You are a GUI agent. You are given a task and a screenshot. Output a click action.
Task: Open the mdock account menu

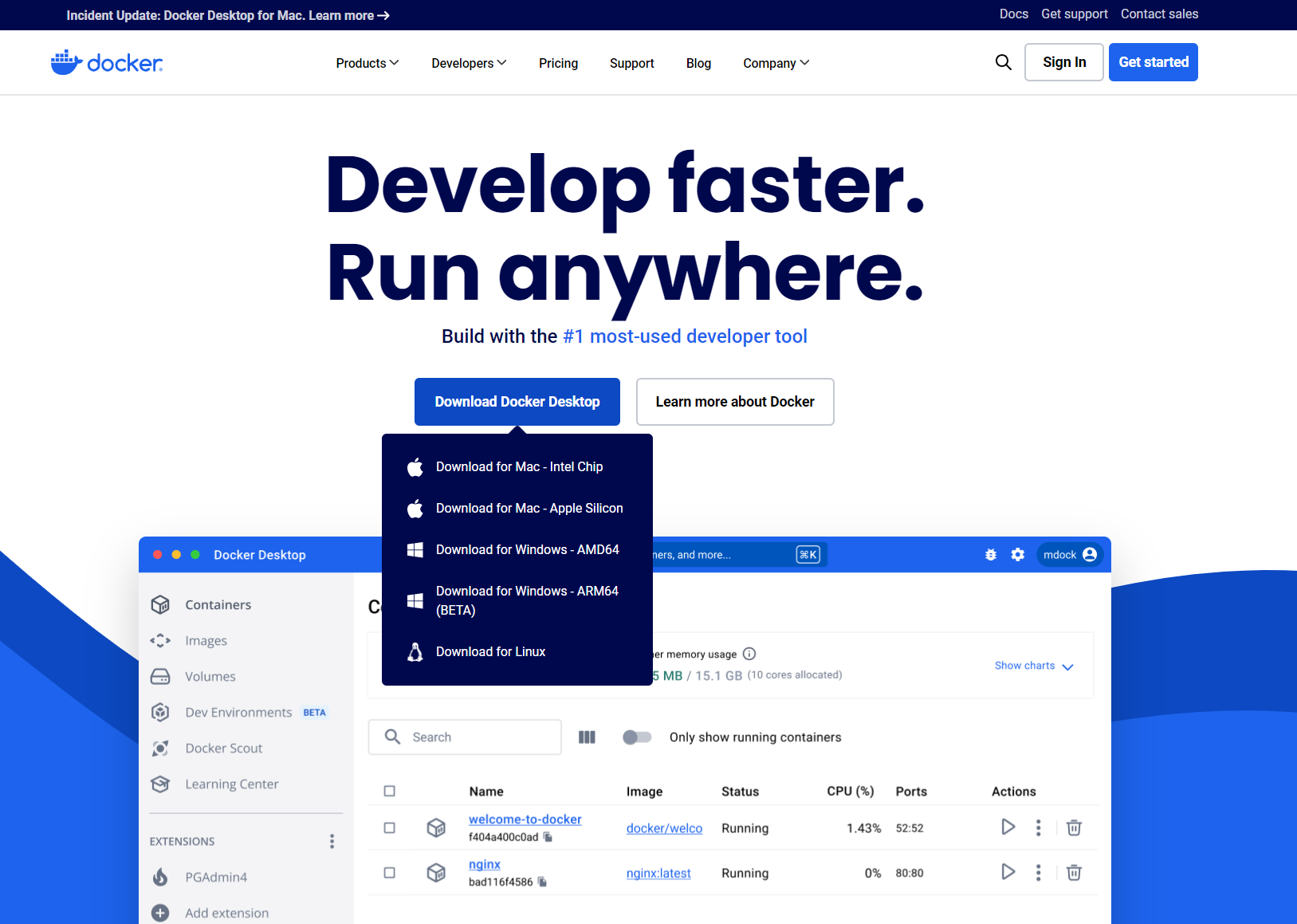[x=1070, y=554]
